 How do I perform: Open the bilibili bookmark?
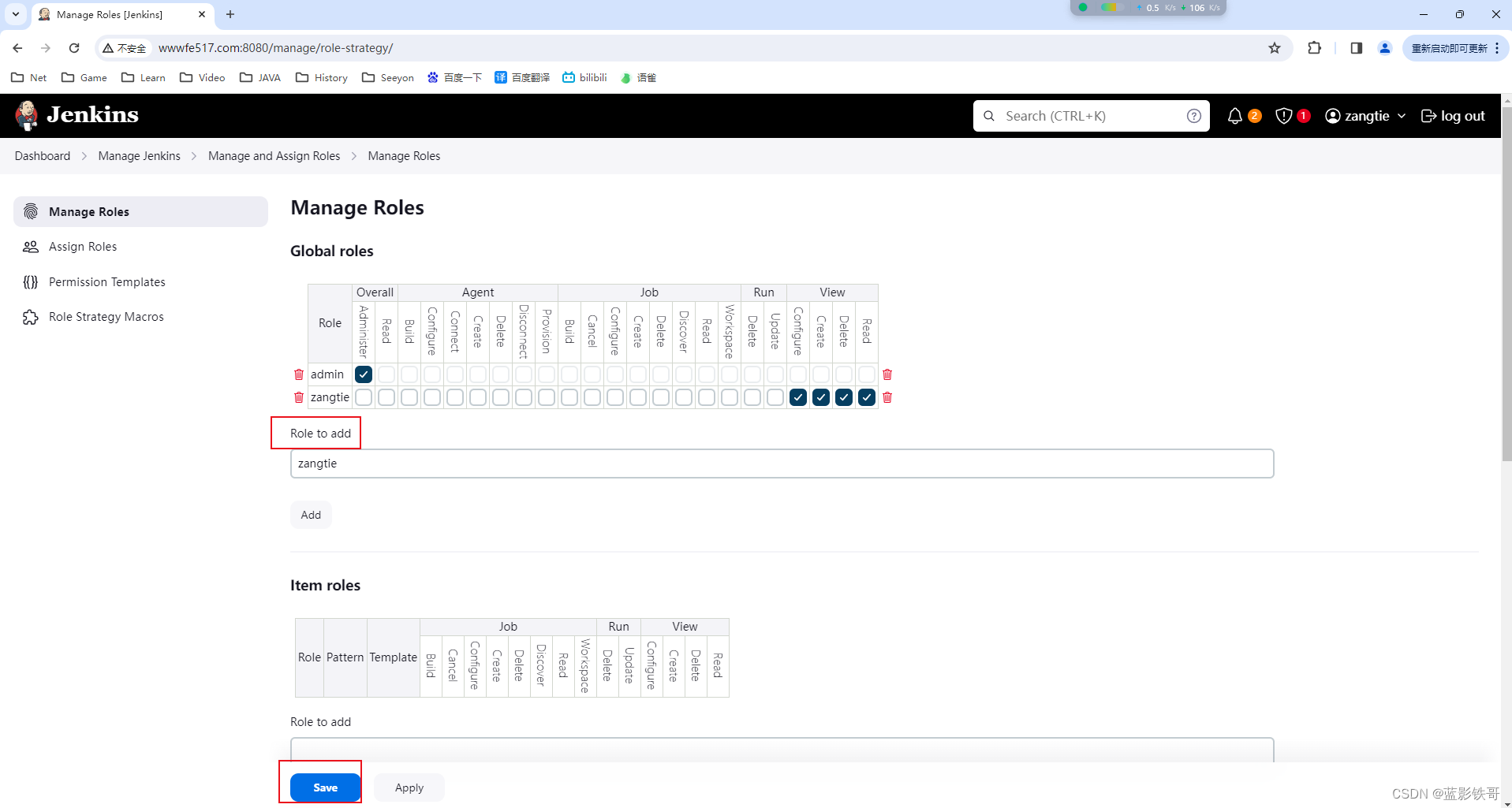pos(584,77)
